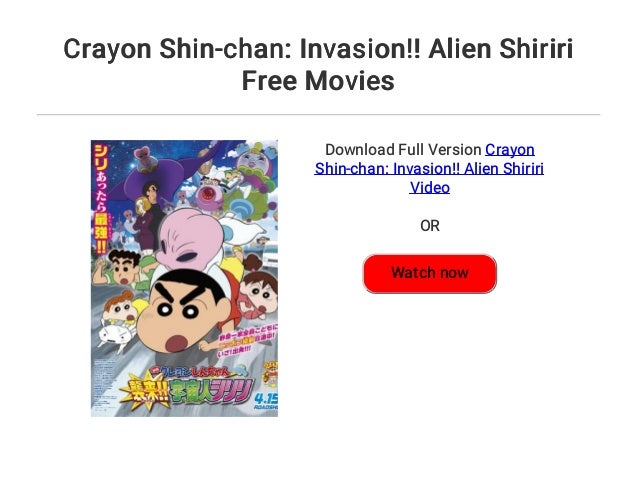Click the 4.15 release date on the poster

[266, 398]
